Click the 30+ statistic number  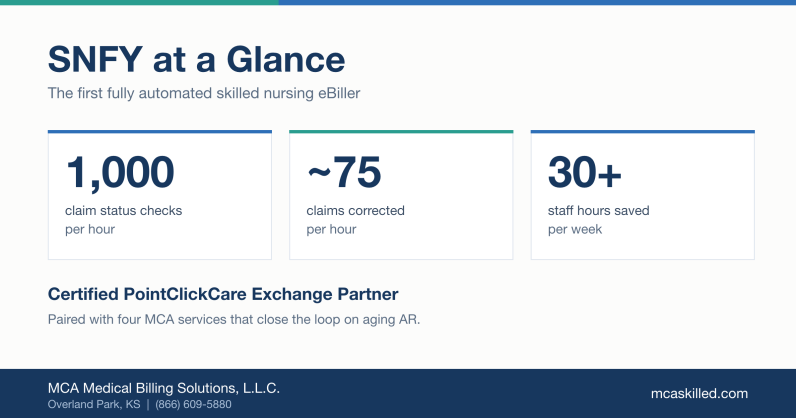pyautogui.click(x=585, y=173)
